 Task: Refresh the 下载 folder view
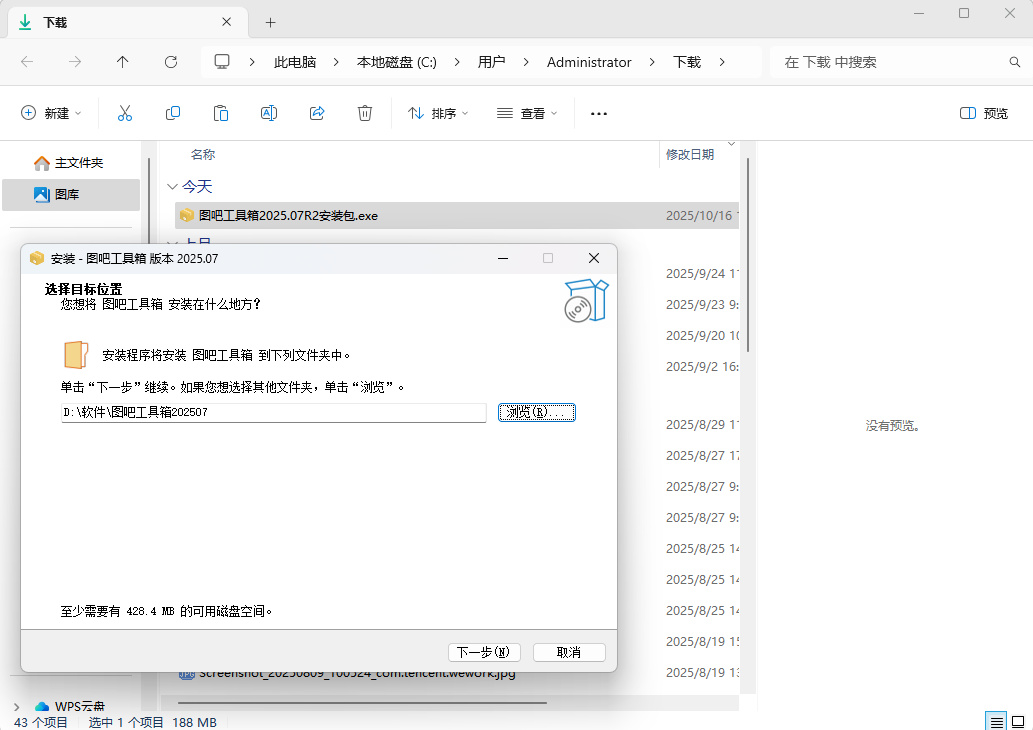click(x=171, y=62)
